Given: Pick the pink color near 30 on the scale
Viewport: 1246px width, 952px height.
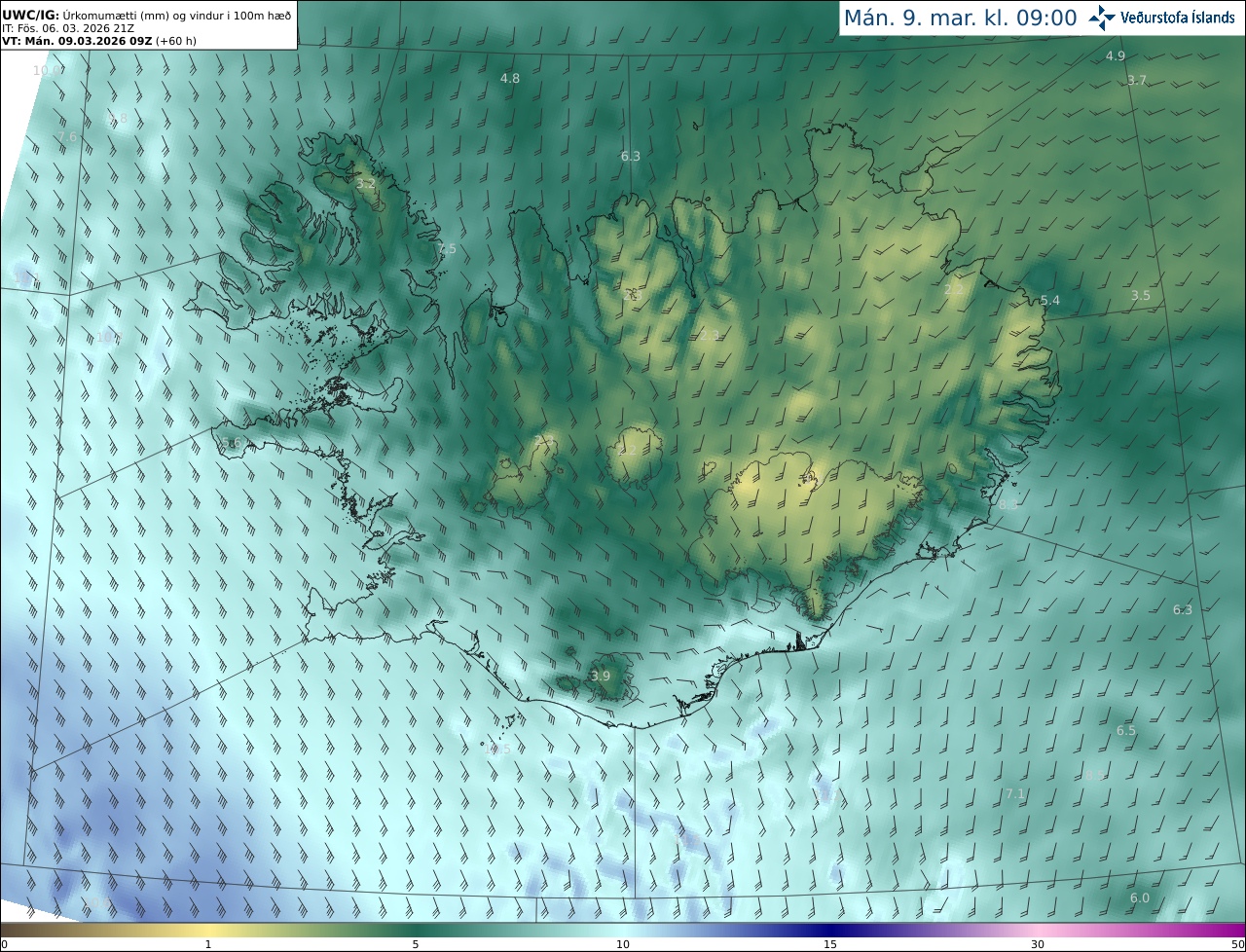Looking at the screenshot, I should point(1038,929).
